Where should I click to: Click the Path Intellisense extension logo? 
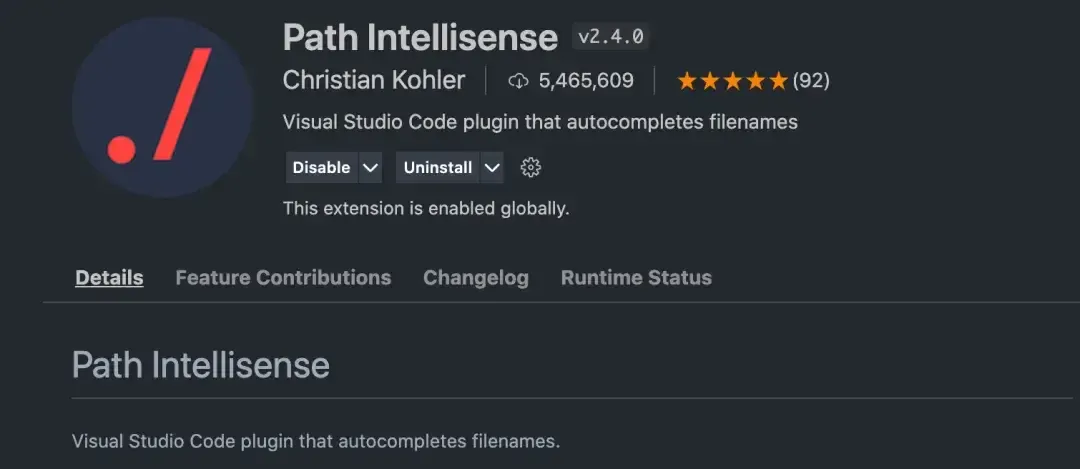pyautogui.click(x=162, y=106)
